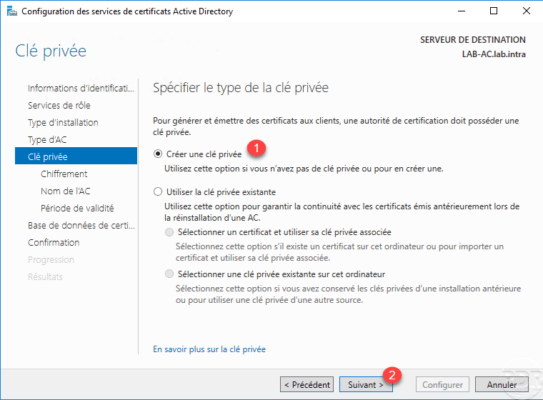The height and width of the screenshot is (400, 543).
Task: Open the Période de validité sub-step
Action: [x=77, y=208]
